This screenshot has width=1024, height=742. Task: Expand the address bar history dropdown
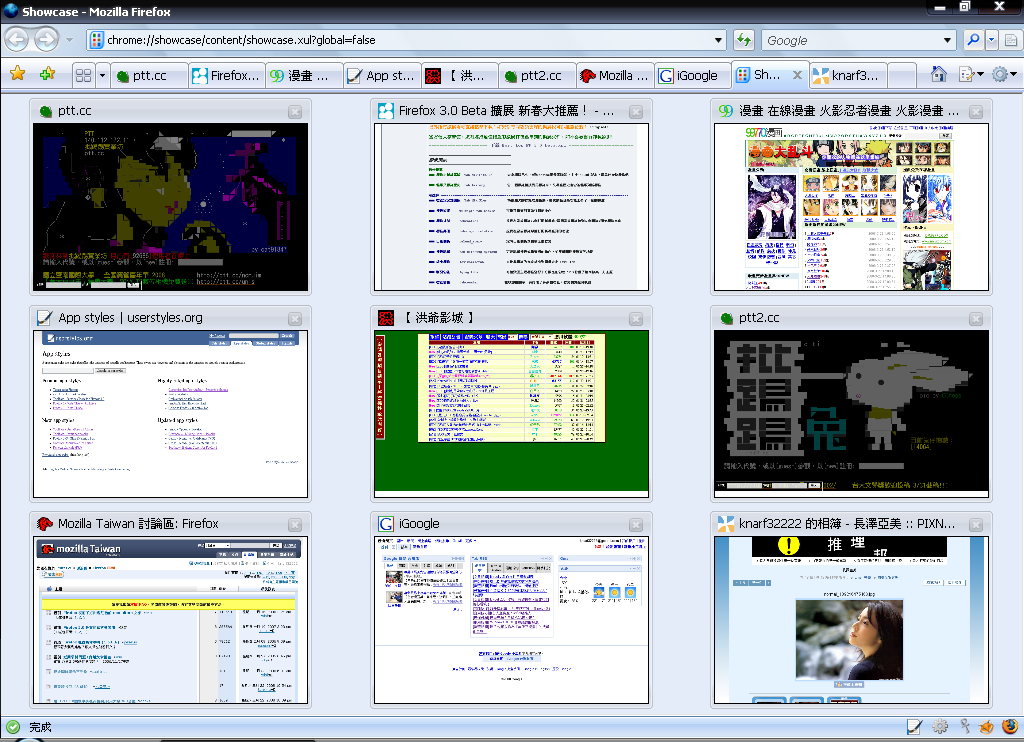719,40
